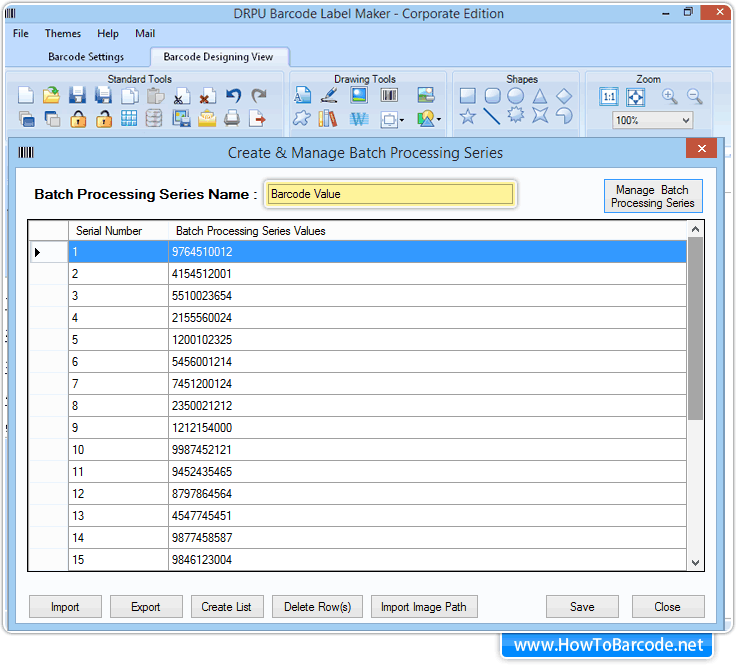
Task: Click the Zoom out magnifier icon
Action: 695,97
